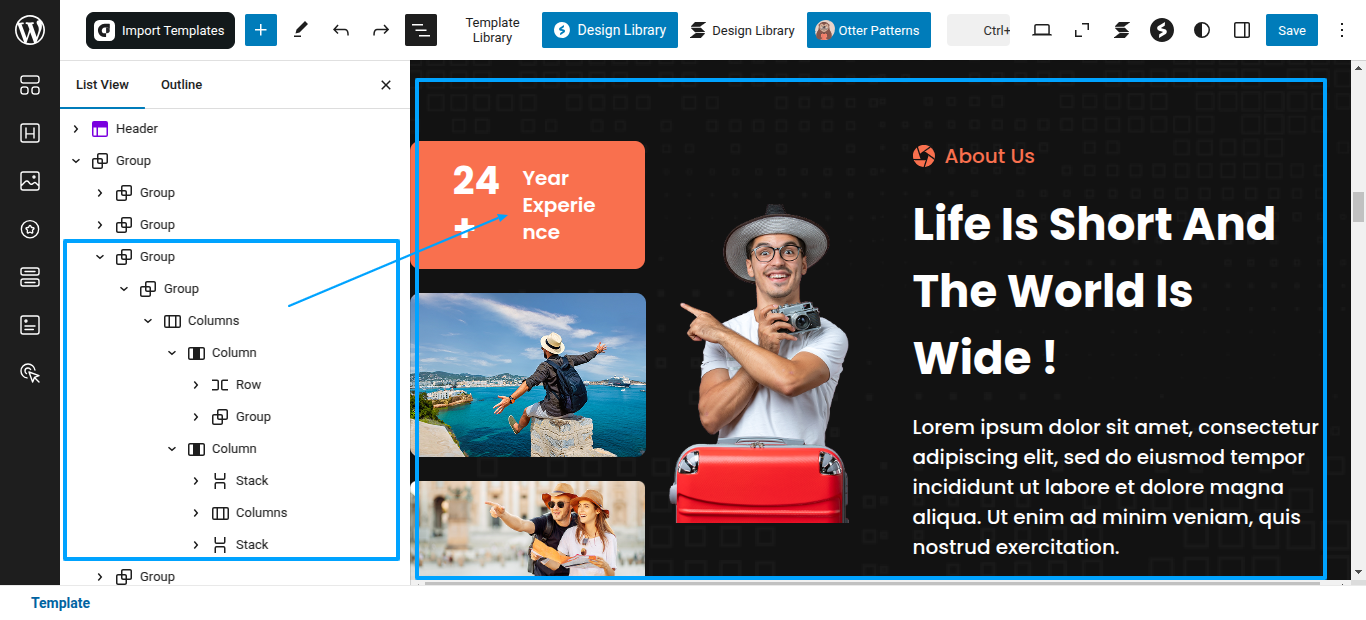The height and width of the screenshot is (620, 1366).
Task: Redo the last change
Action: [x=381, y=30]
